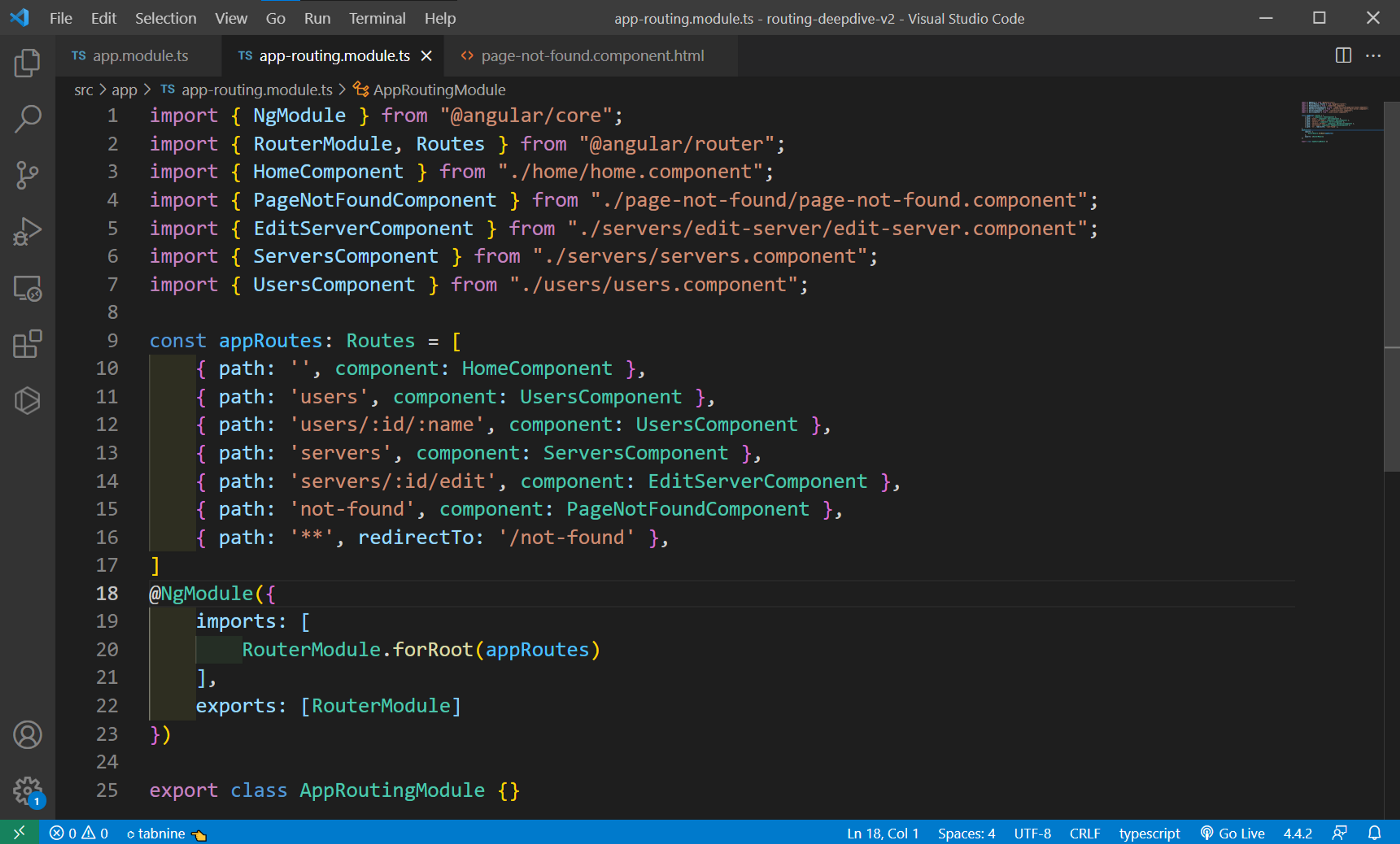Click 'ServersComponent' on line 13
The image size is (1400, 844).
tap(636, 453)
